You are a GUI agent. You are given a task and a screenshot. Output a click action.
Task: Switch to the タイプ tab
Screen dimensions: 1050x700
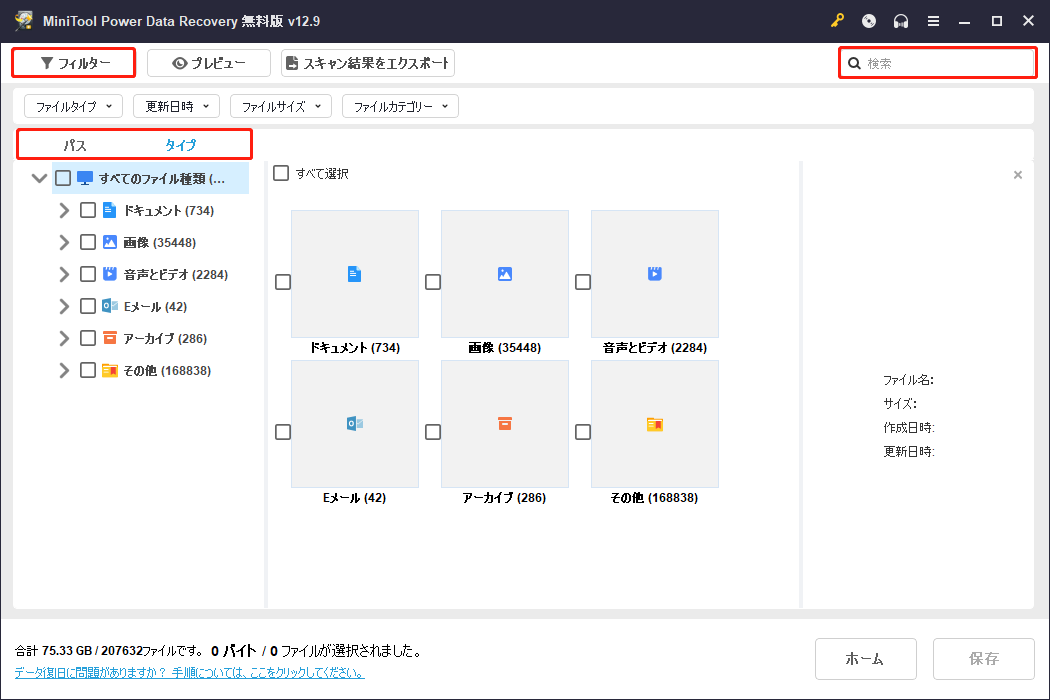pos(181,145)
